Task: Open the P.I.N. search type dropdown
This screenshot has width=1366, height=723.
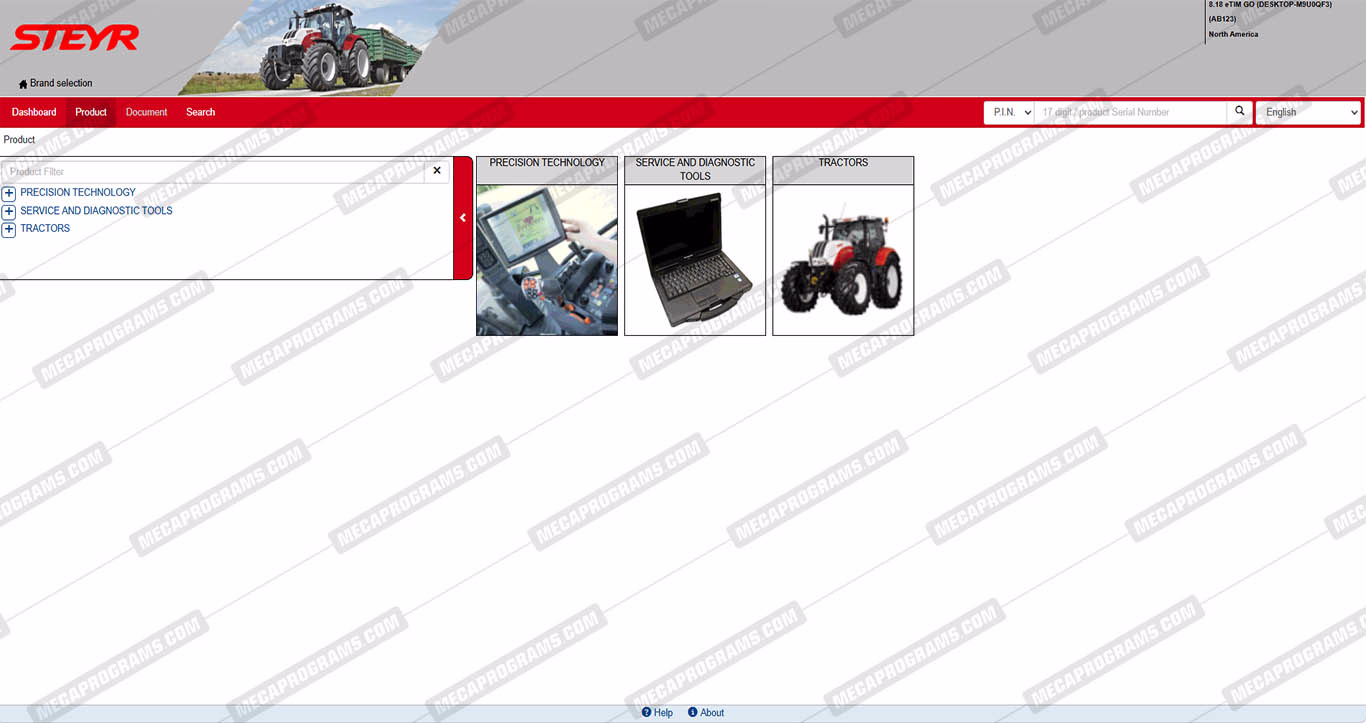Action: [1008, 112]
